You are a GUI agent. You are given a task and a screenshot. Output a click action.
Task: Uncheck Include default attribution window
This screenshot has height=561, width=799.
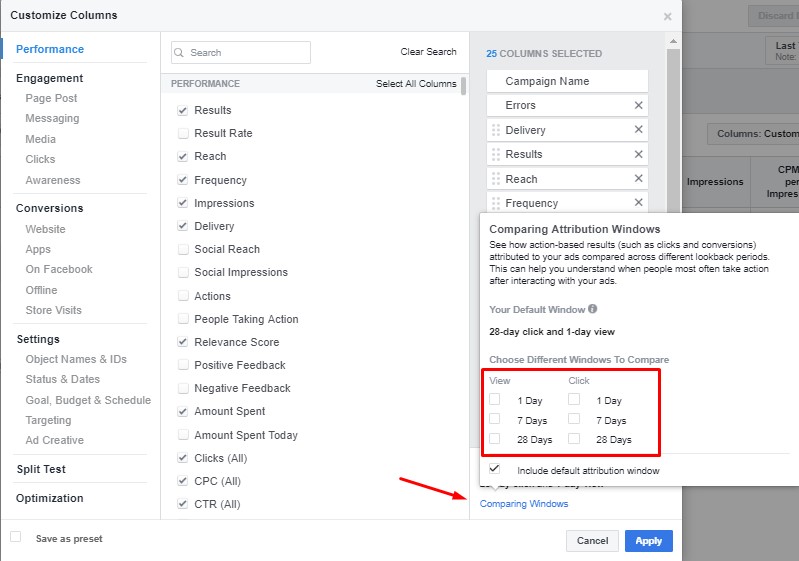[494, 468]
